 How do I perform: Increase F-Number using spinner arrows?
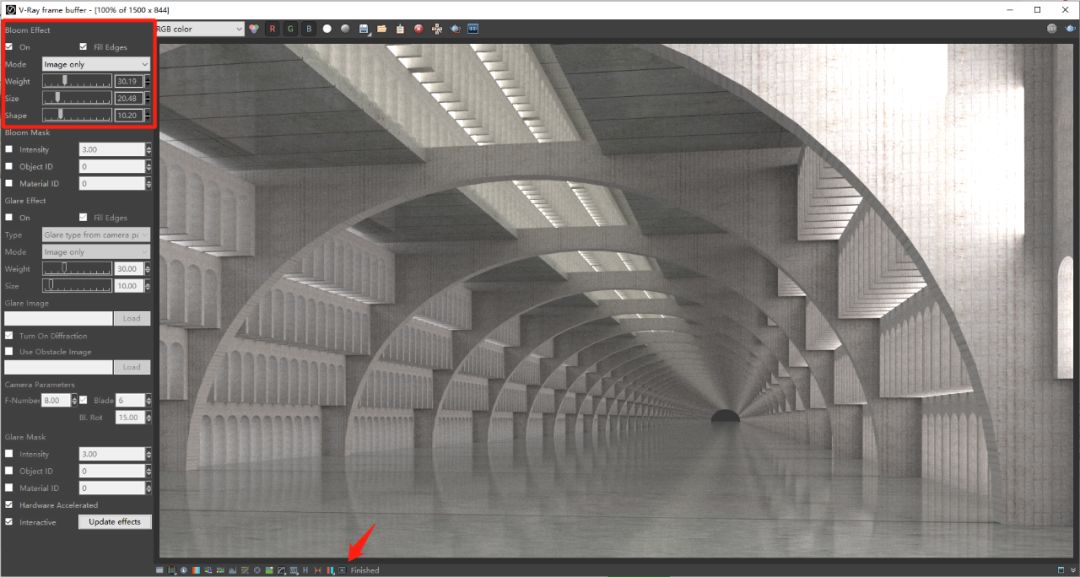(x=75, y=397)
